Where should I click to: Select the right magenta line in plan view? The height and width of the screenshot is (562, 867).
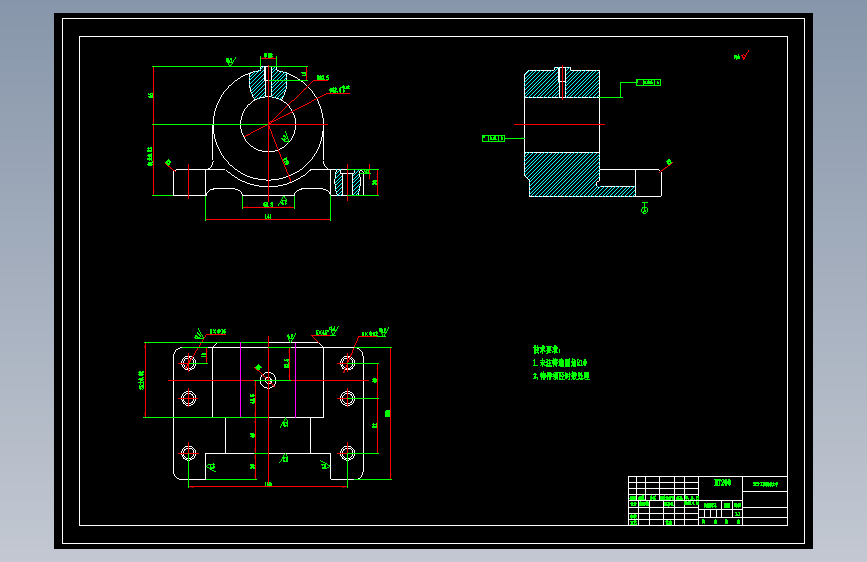point(296,380)
